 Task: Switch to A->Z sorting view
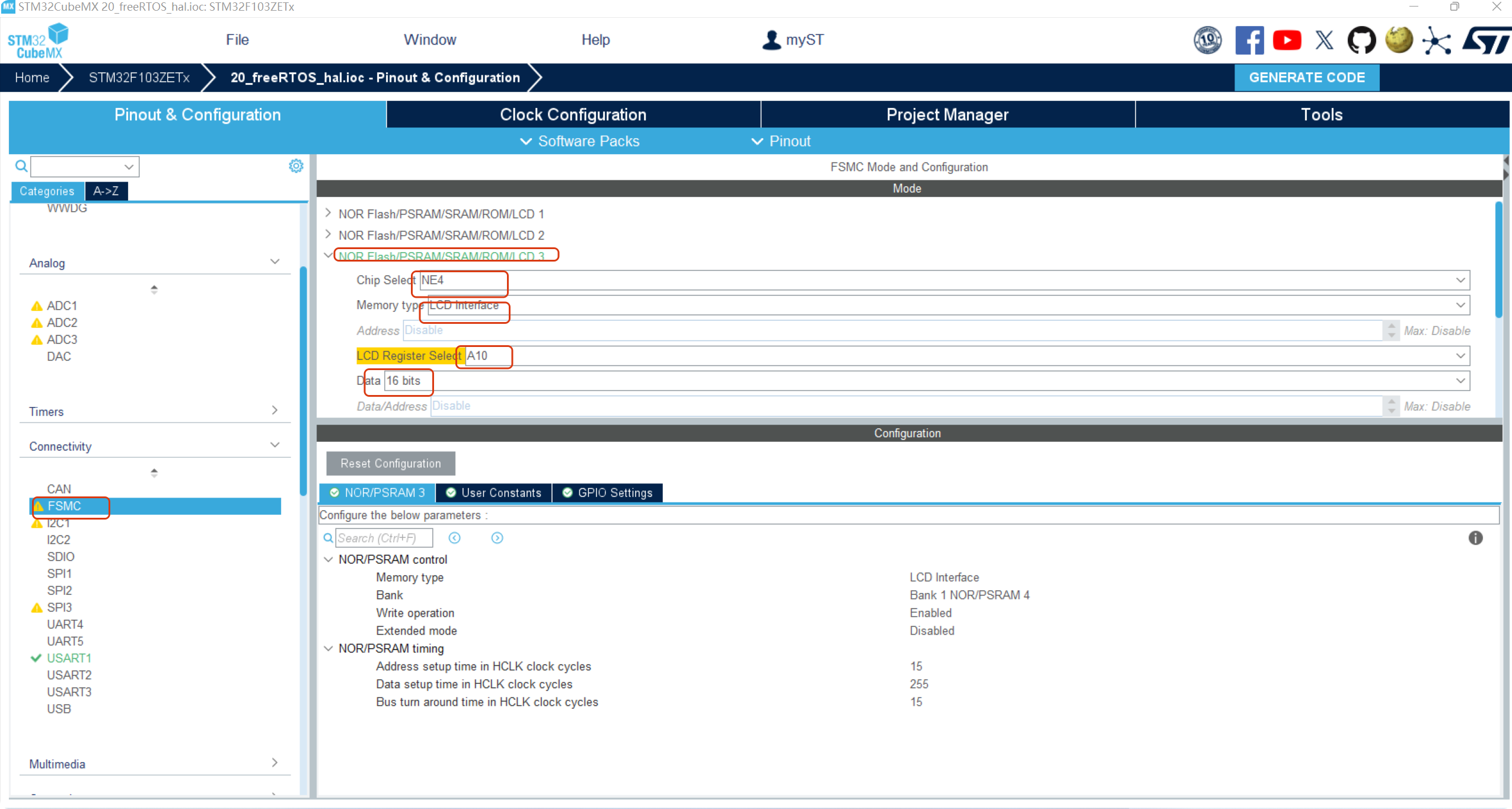tap(106, 191)
